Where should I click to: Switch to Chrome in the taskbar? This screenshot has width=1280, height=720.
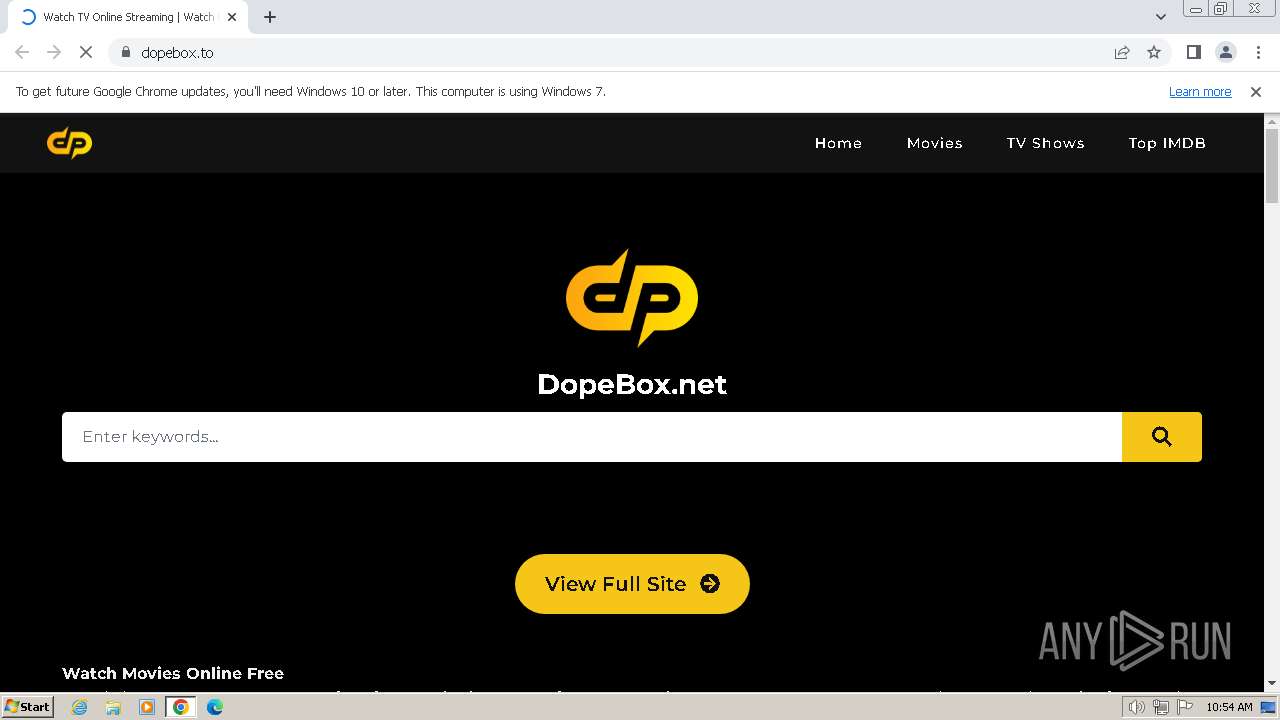[181, 707]
